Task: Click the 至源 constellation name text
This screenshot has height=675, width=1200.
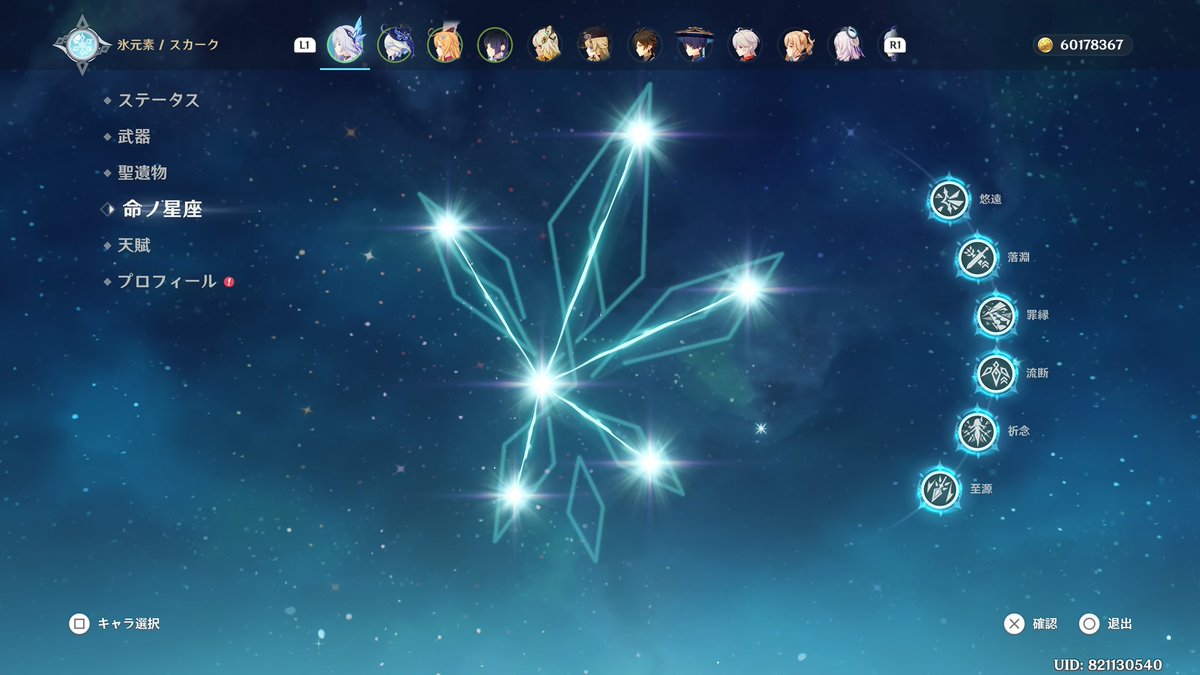Action: coord(980,489)
